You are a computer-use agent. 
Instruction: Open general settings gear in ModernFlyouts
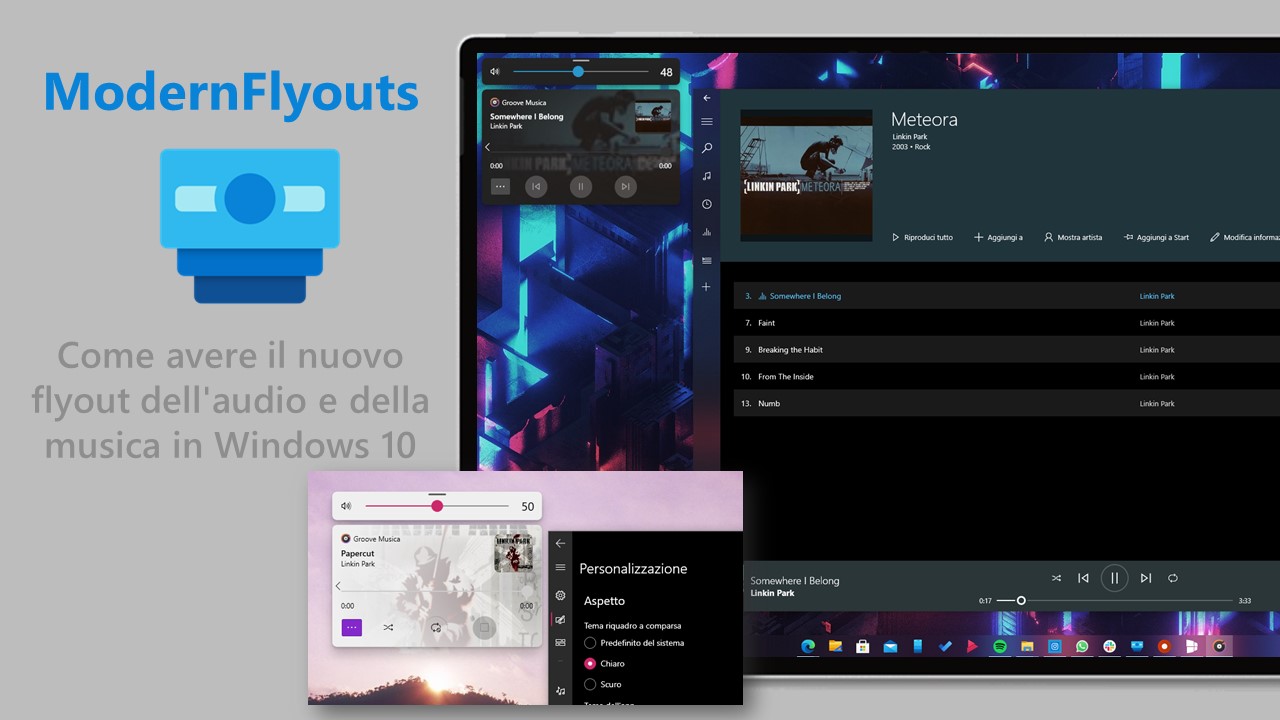pyautogui.click(x=560, y=595)
